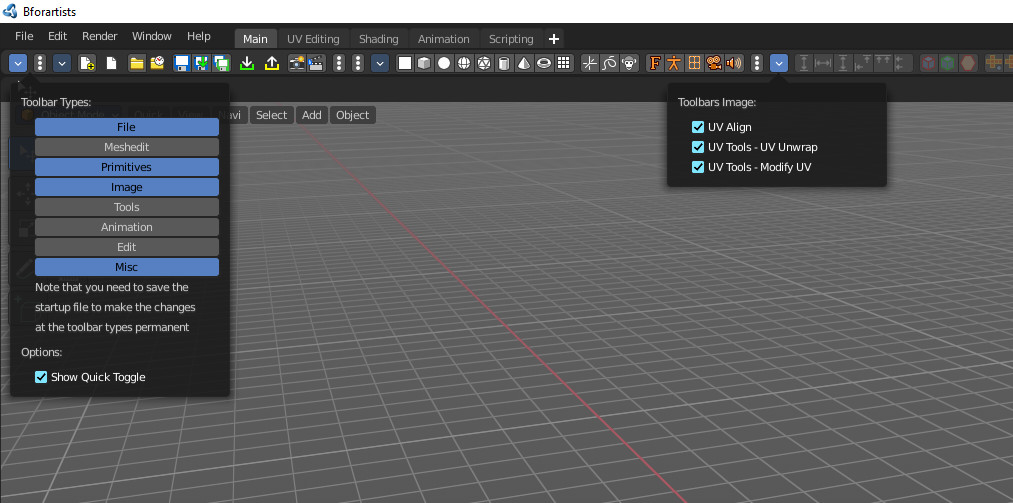Open the Render menu

[x=99, y=36]
